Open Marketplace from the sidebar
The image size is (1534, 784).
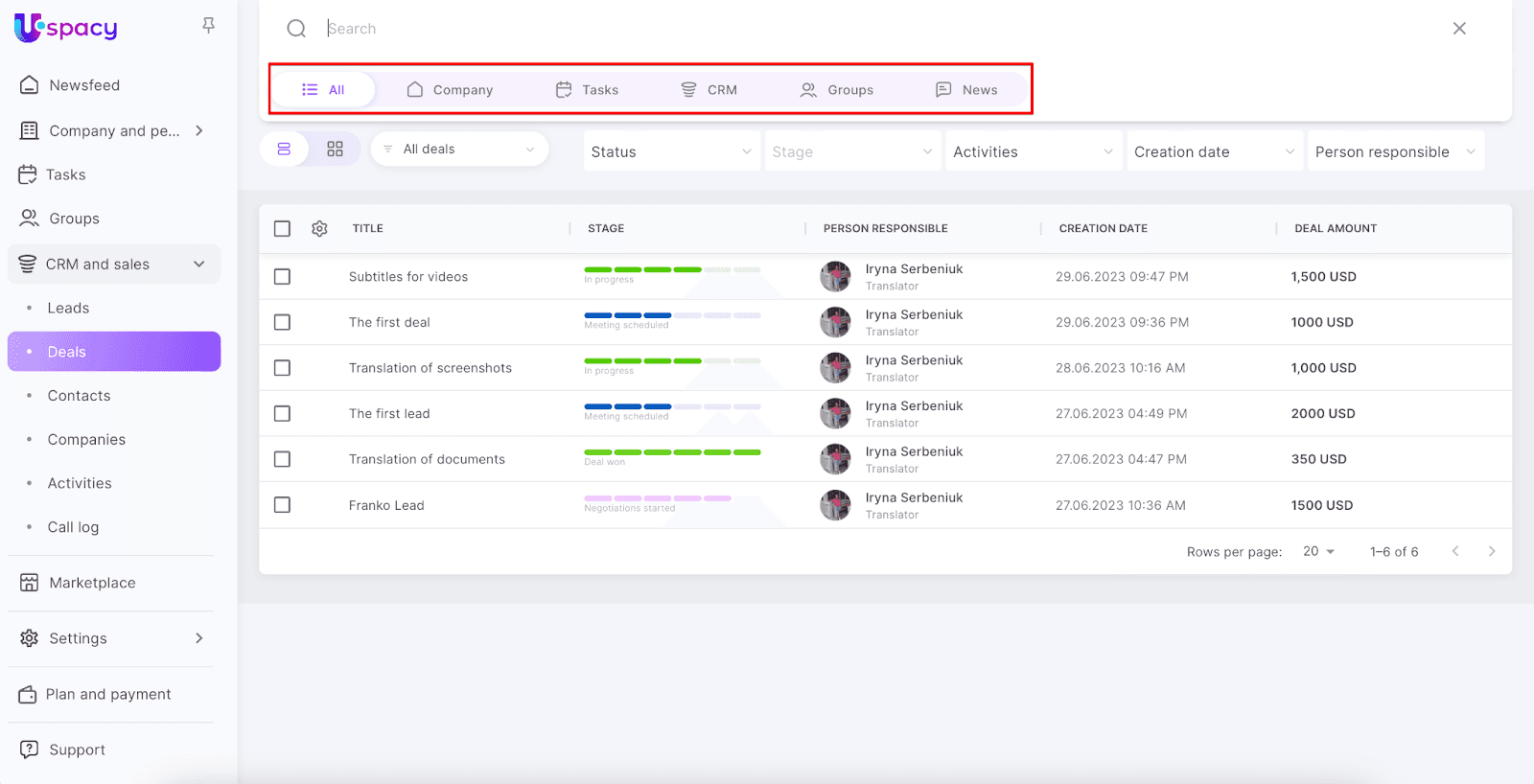[x=92, y=583]
